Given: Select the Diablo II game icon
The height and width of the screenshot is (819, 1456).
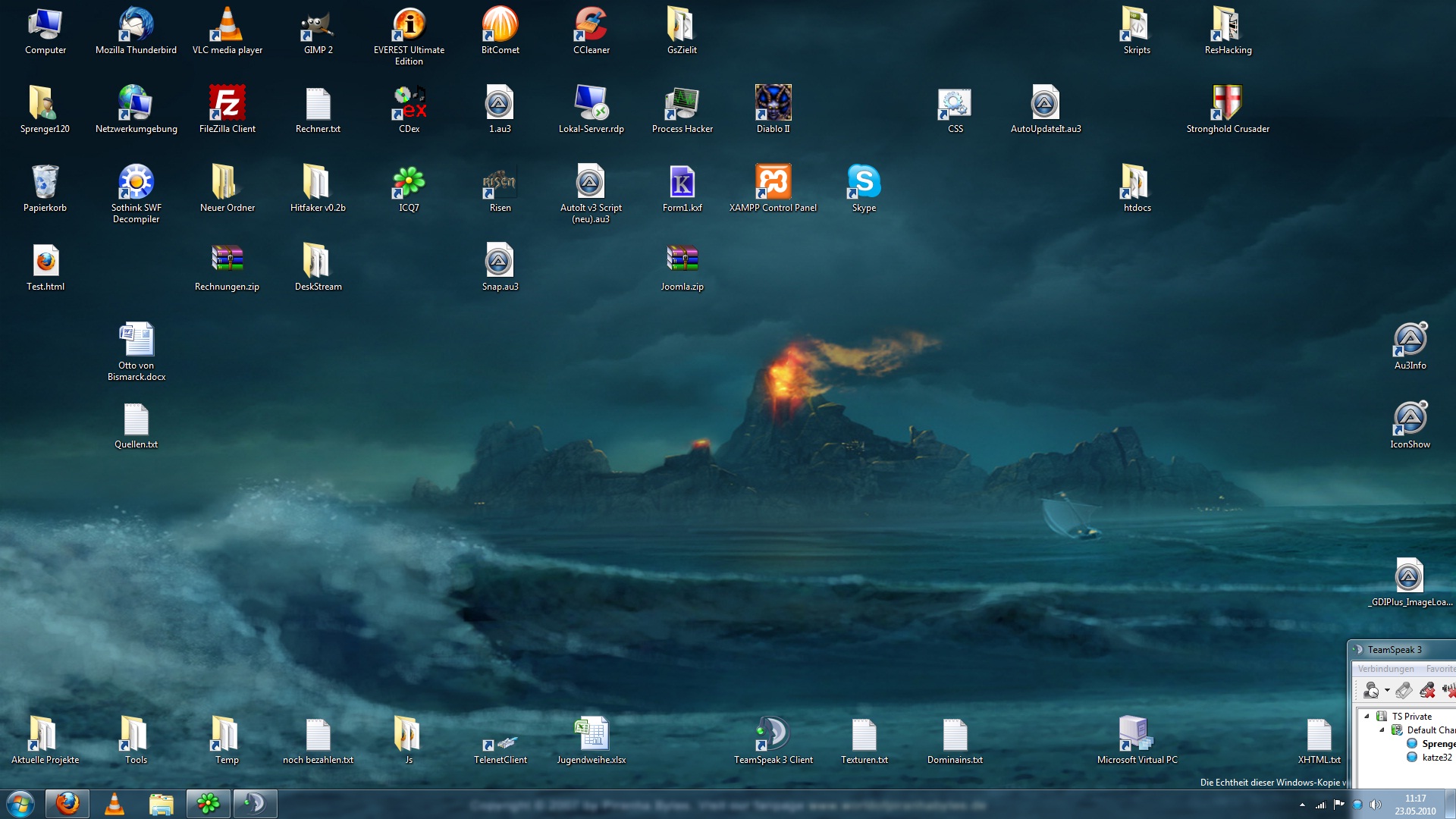Looking at the screenshot, I should (x=773, y=104).
